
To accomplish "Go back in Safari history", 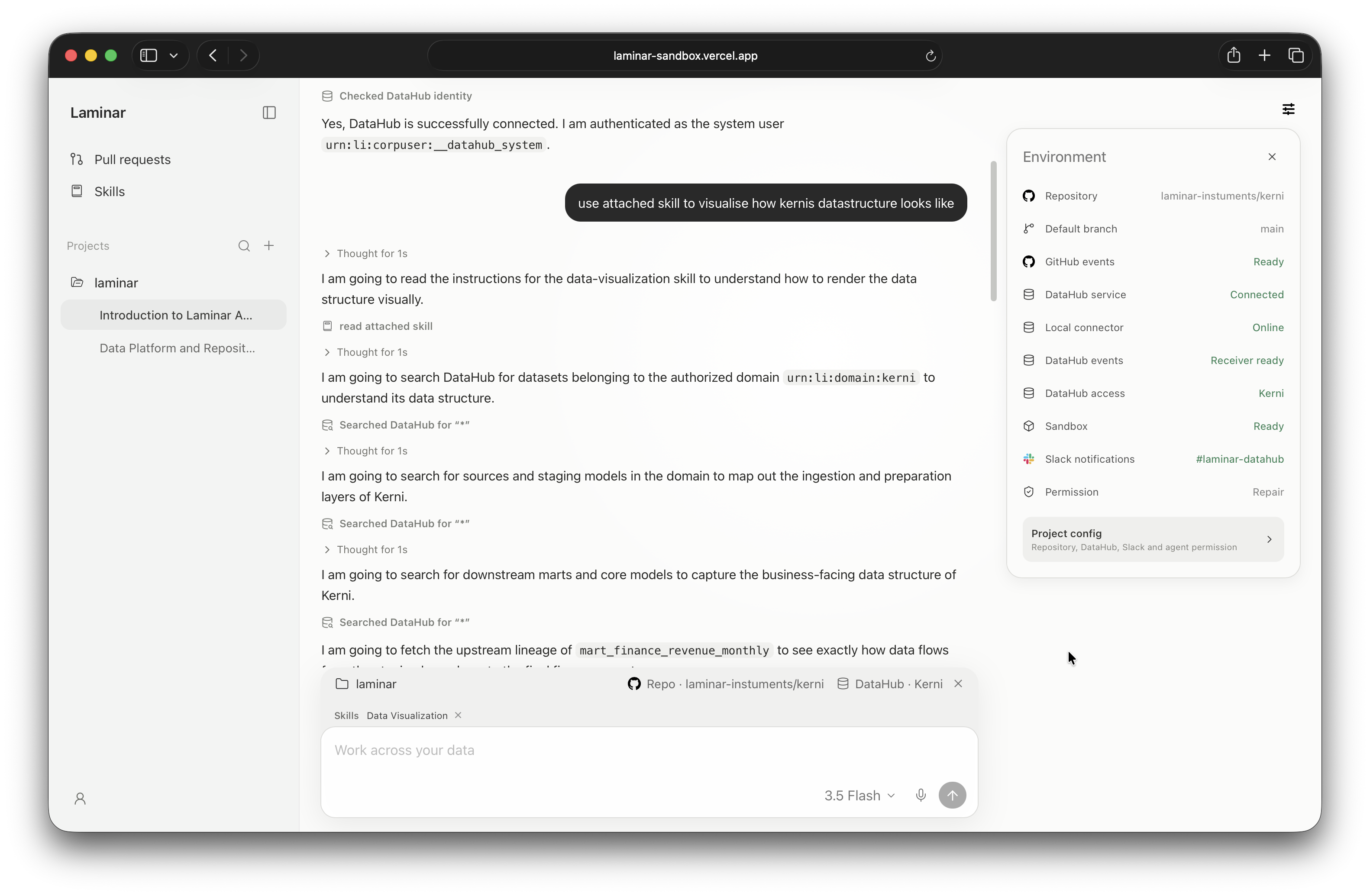I will [x=213, y=55].
